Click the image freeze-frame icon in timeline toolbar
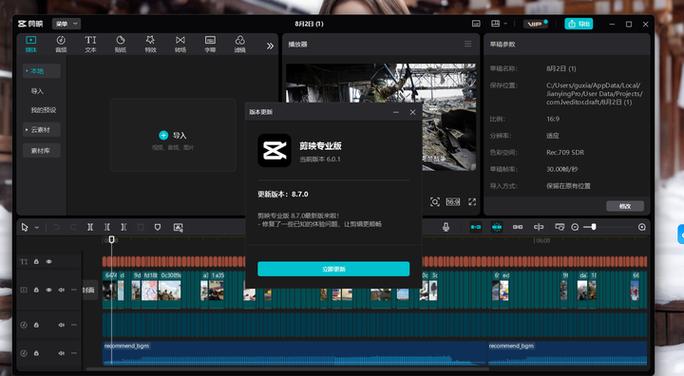The image size is (684, 376). pos(178,227)
